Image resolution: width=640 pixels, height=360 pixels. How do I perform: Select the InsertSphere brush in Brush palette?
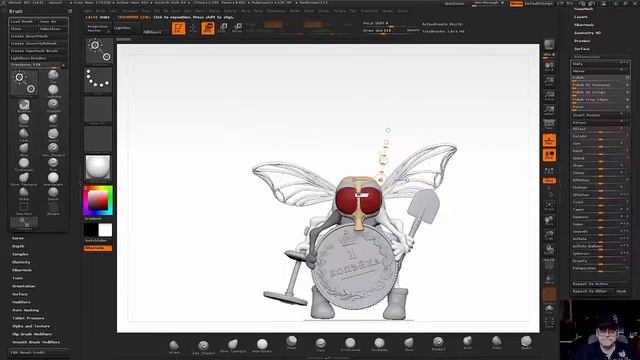coord(53,178)
